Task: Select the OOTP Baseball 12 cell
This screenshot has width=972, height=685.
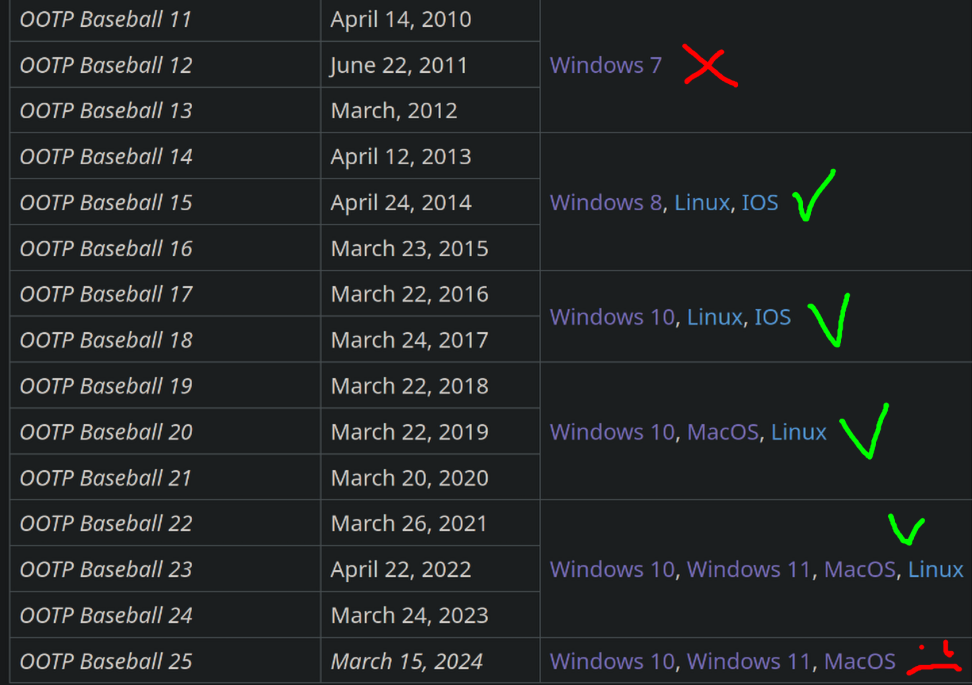Action: 166,65
